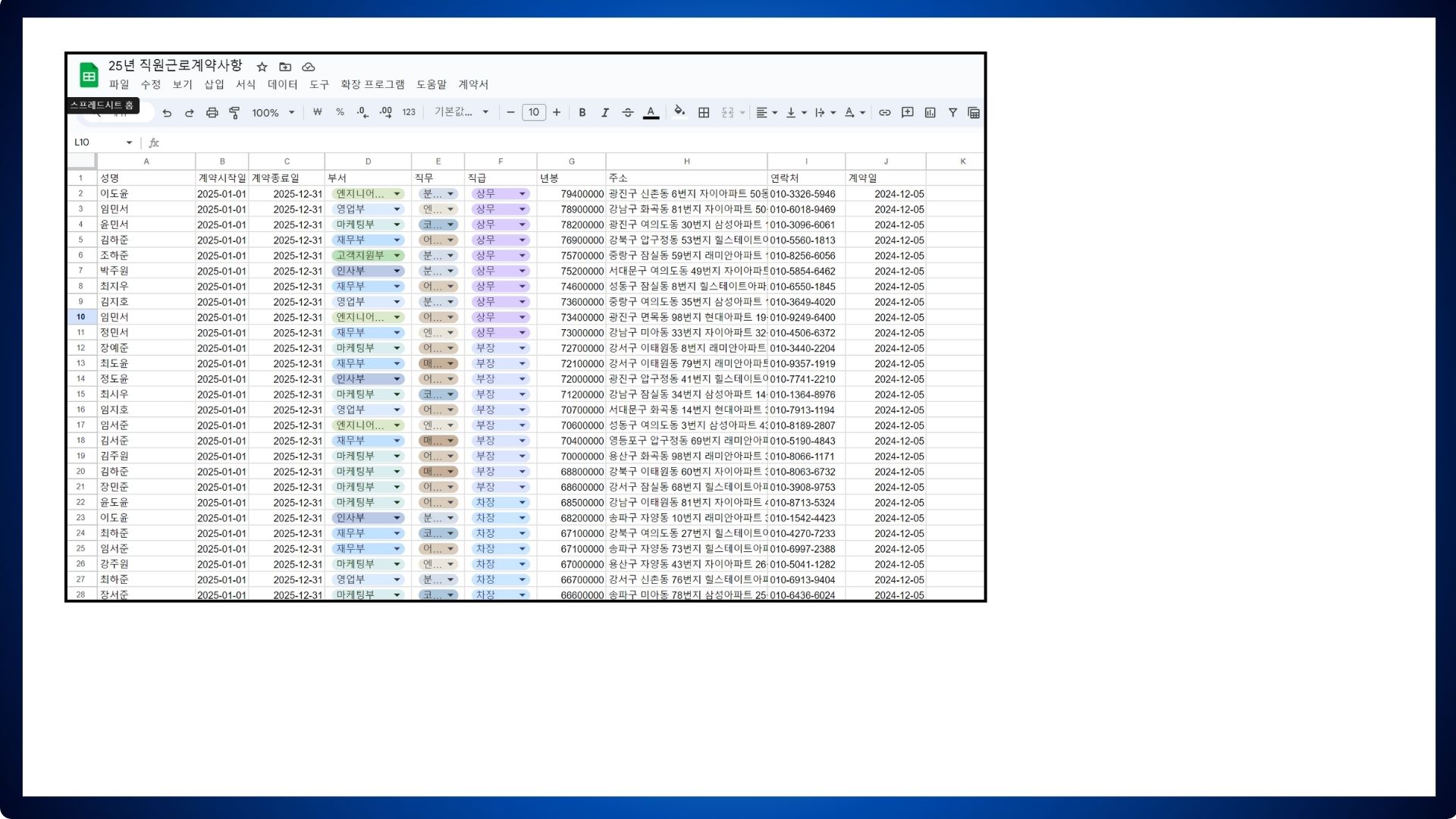Open the fill color paint bucket
Image resolution: width=1456 pixels, height=819 pixels.
coord(679,112)
